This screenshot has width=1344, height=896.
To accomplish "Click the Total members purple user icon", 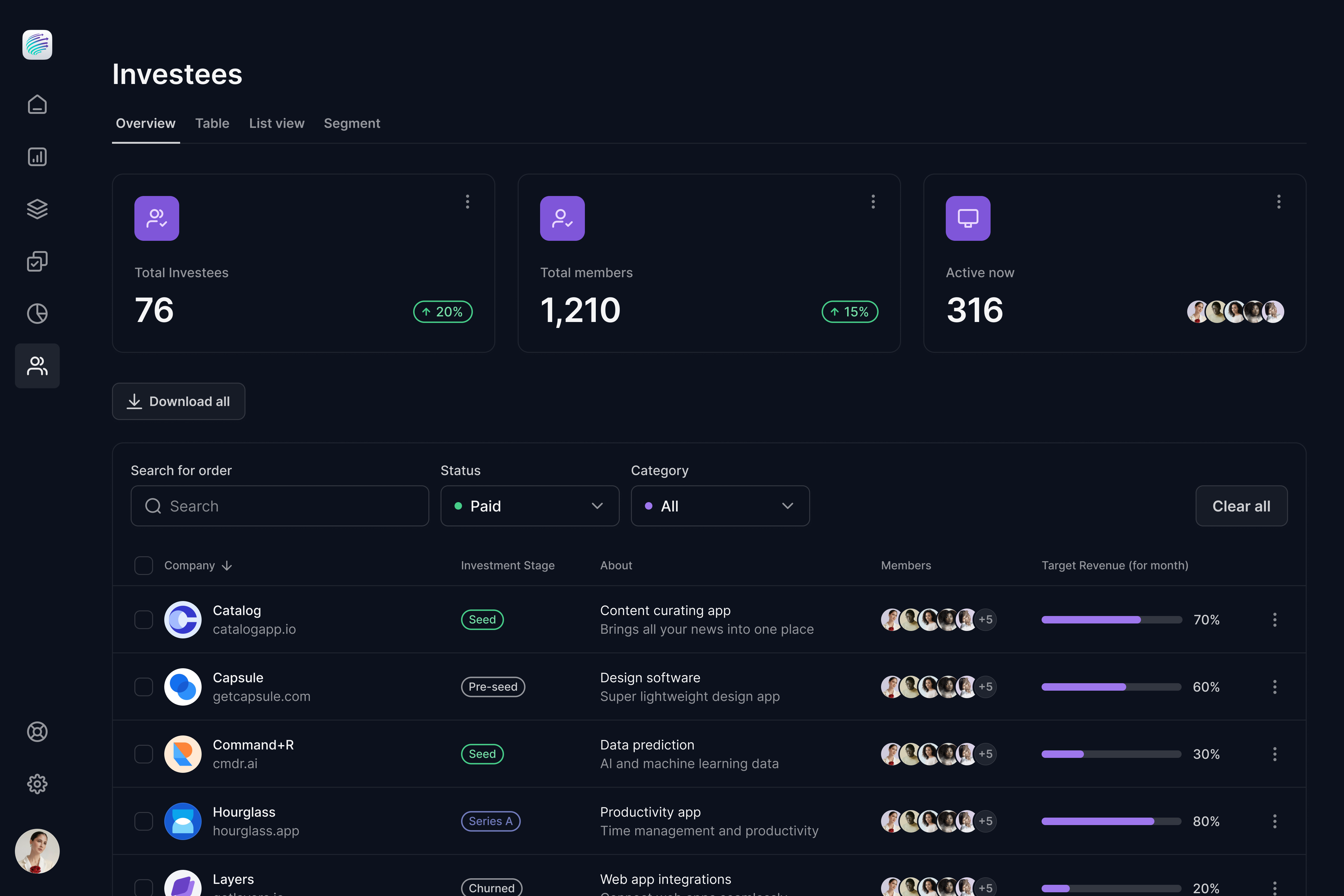I will [x=562, y=218].
